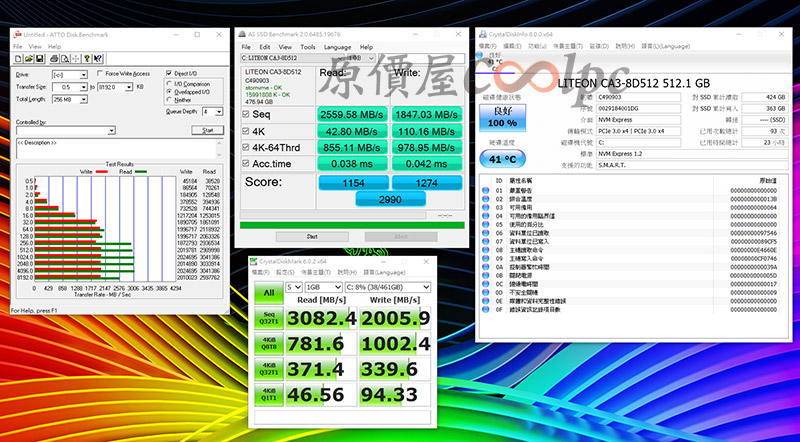Click the status dot for SMART attribute 01
800x442 pixels.
coord(485,190)
